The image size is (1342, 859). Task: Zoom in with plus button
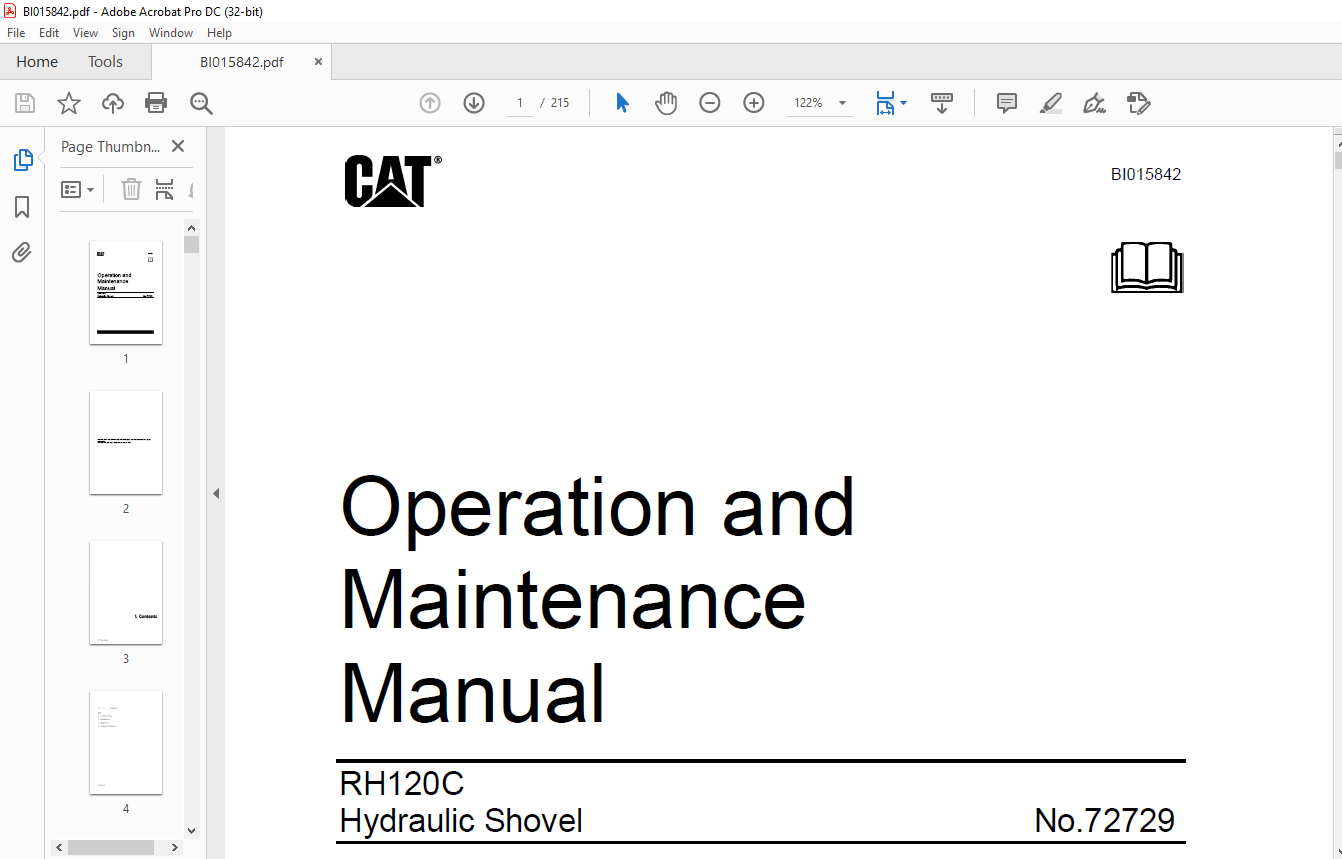point(754,103)
